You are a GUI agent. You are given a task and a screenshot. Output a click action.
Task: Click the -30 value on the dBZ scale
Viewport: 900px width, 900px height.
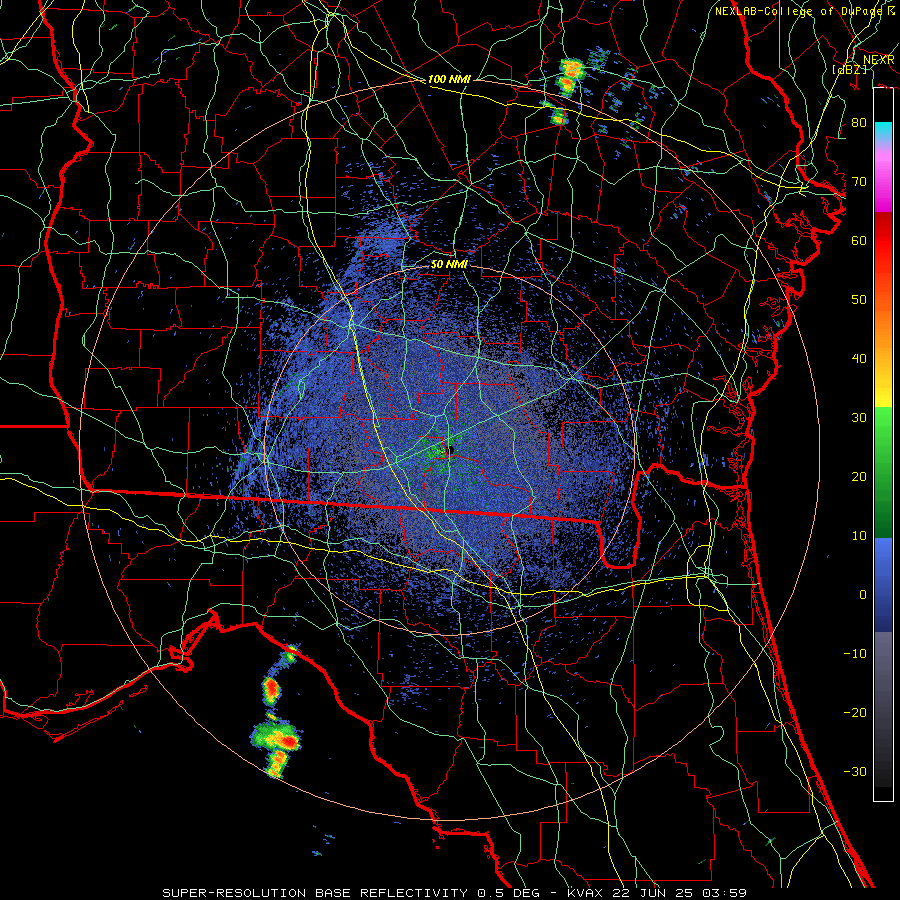[855, 771]
